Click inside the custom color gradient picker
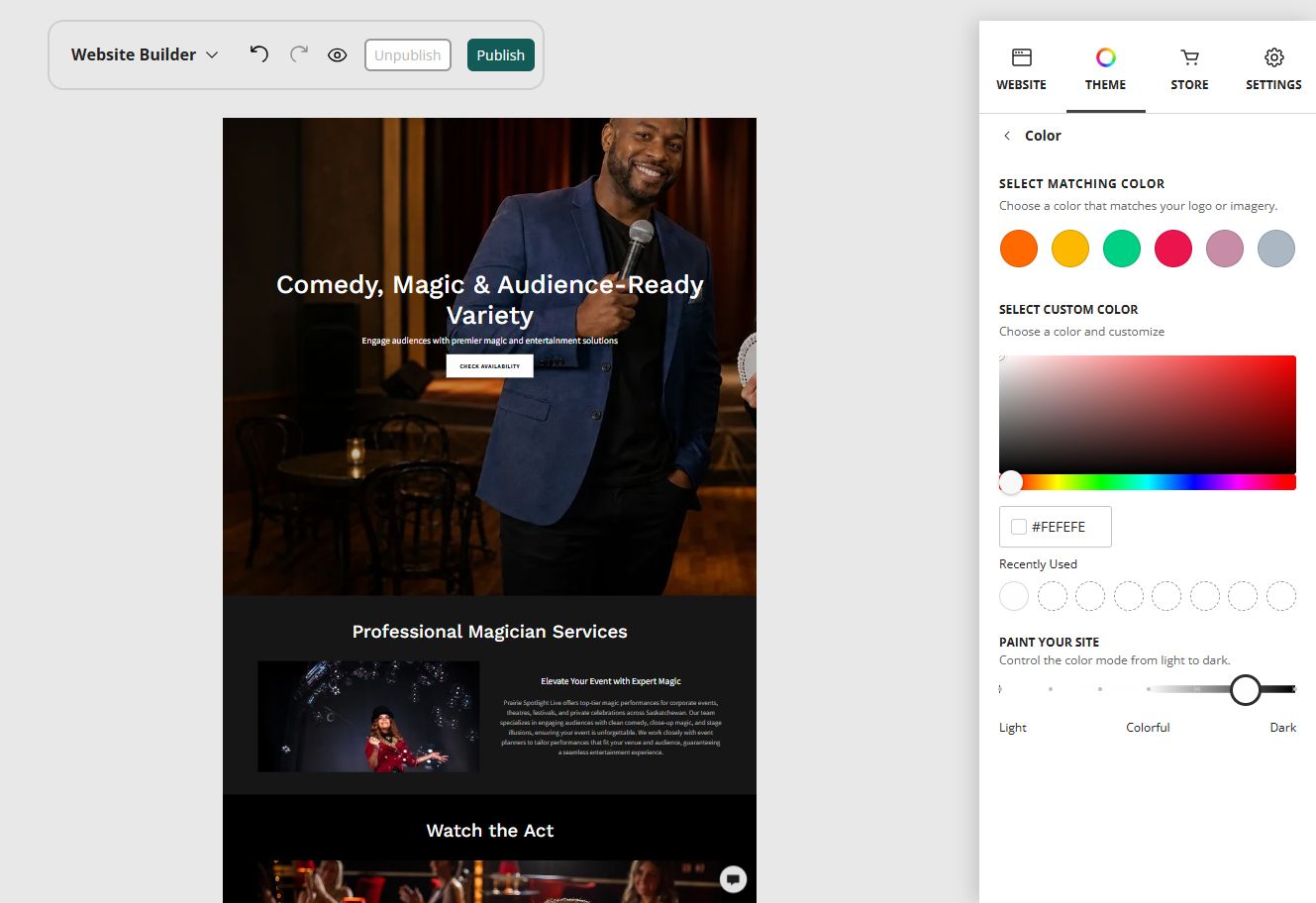The height and width of the screenshot is (903, 1316). (1148, 414)
